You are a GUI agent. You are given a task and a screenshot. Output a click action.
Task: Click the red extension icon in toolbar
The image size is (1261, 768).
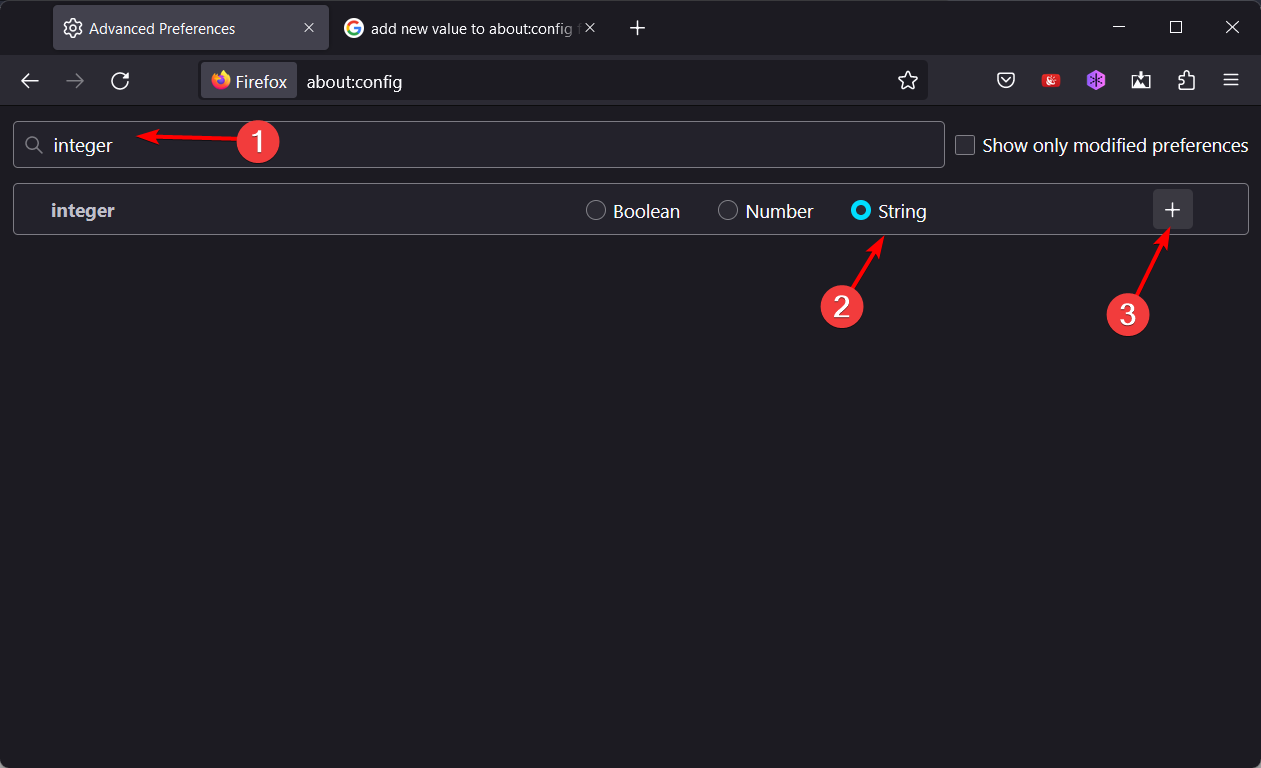[x=1051, y=81]
